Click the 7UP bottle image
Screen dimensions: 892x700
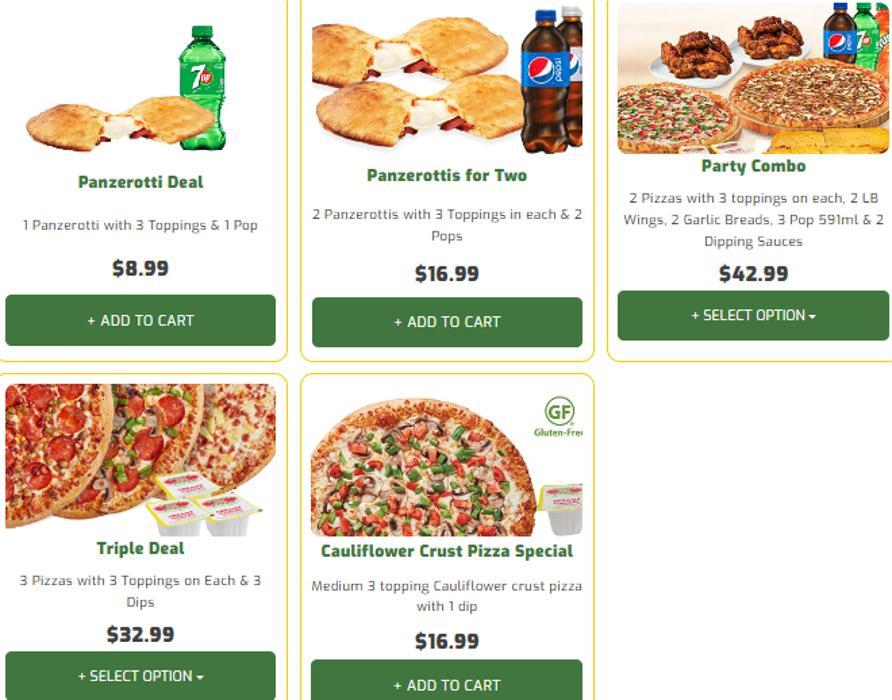[203, 88]
